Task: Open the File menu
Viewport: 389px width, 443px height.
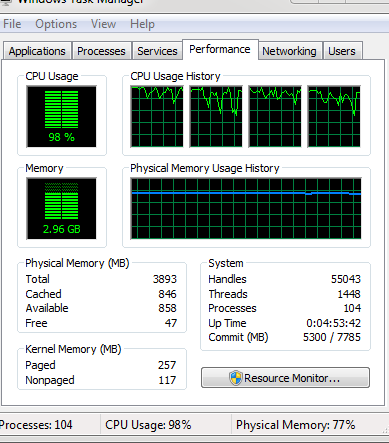Action: pyautogui.click(x=12, y=24)
